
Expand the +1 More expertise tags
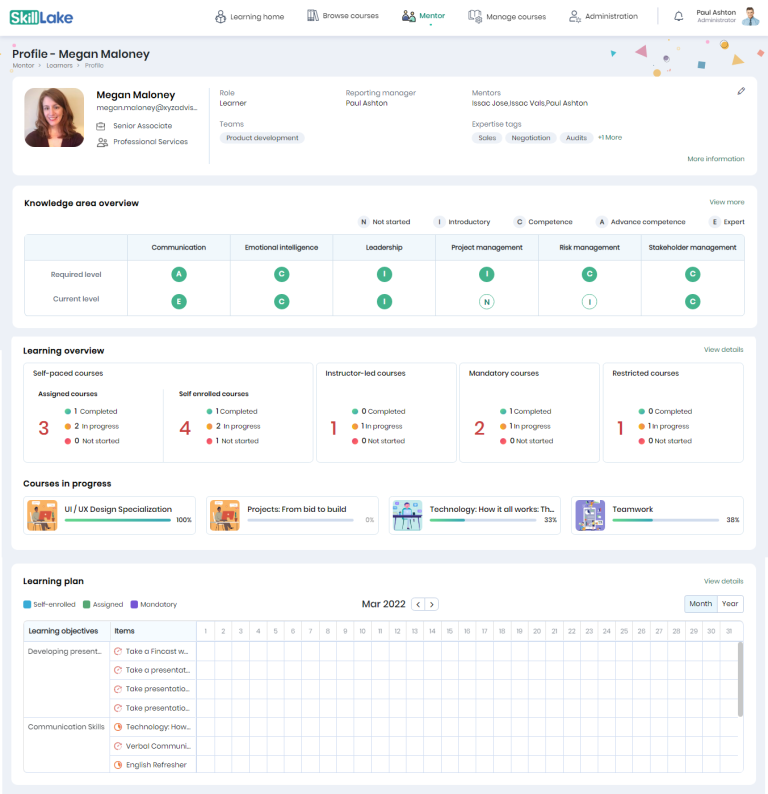coord(610,138)
